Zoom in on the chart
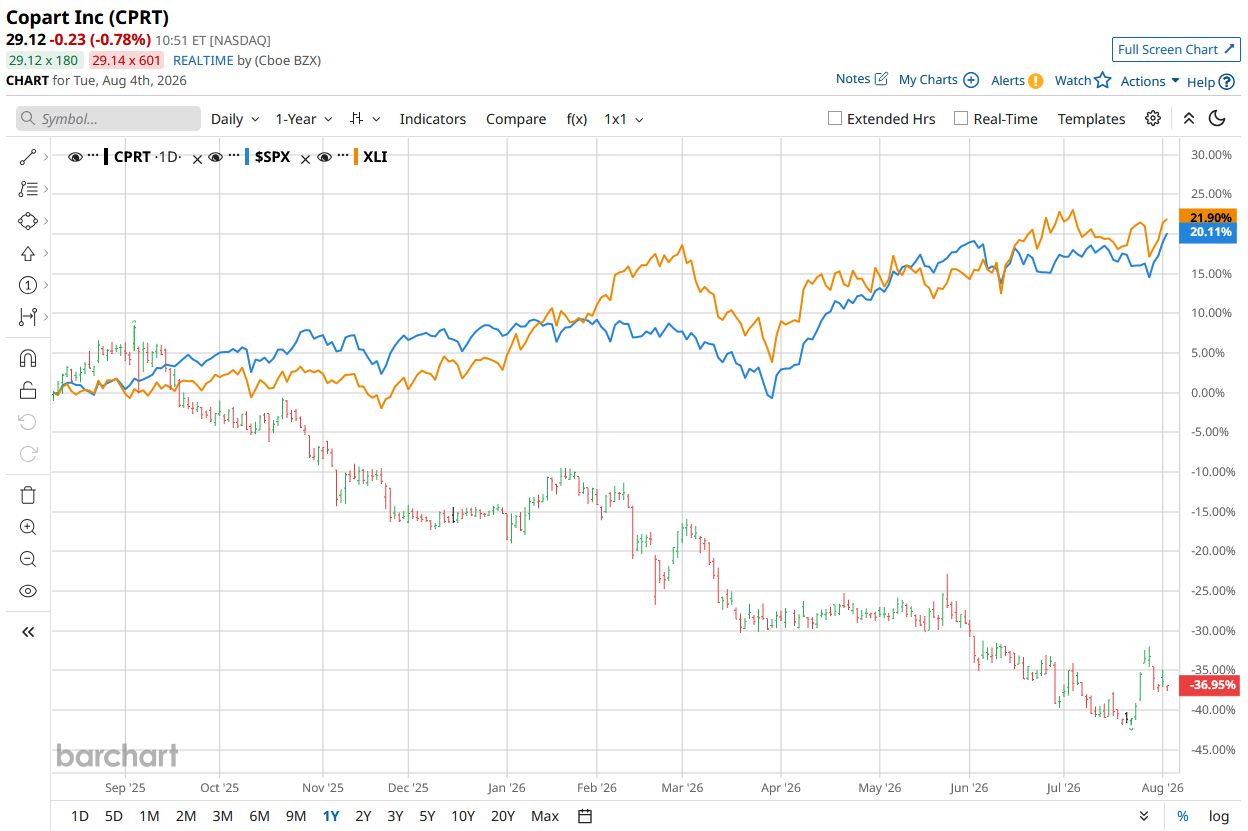 (28, 527)
